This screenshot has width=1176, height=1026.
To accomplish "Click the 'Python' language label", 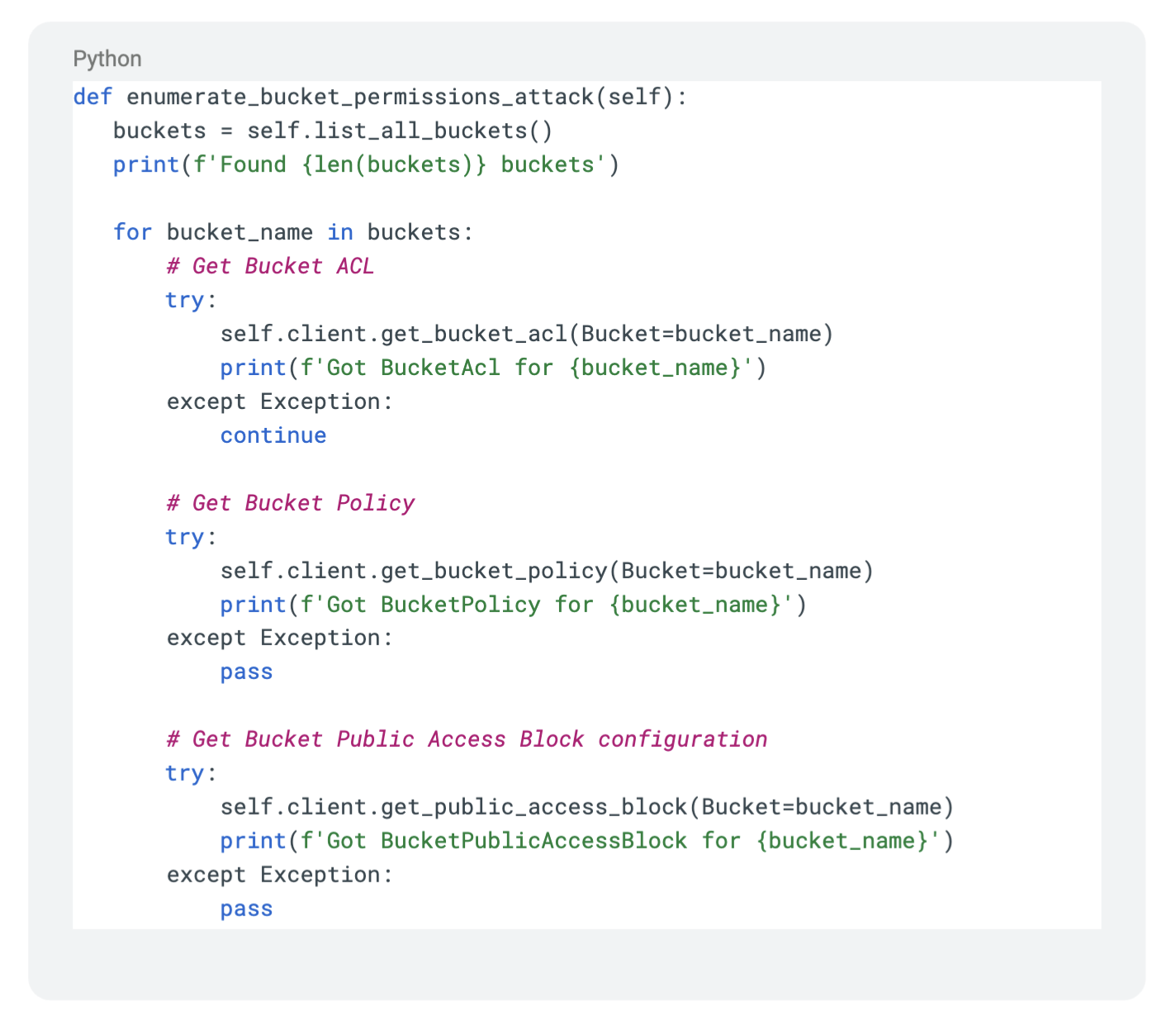I will tap(107, 59).
